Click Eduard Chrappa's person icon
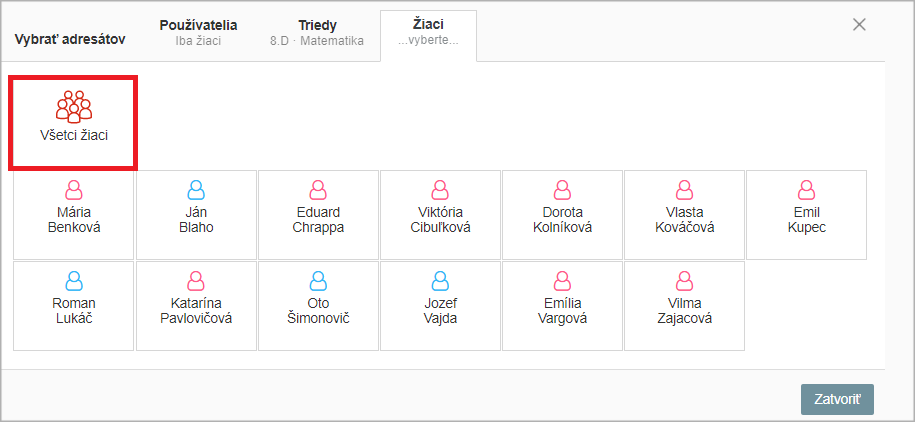The height and width of the screenshot is (422, 915). click(x=318, y=190)
